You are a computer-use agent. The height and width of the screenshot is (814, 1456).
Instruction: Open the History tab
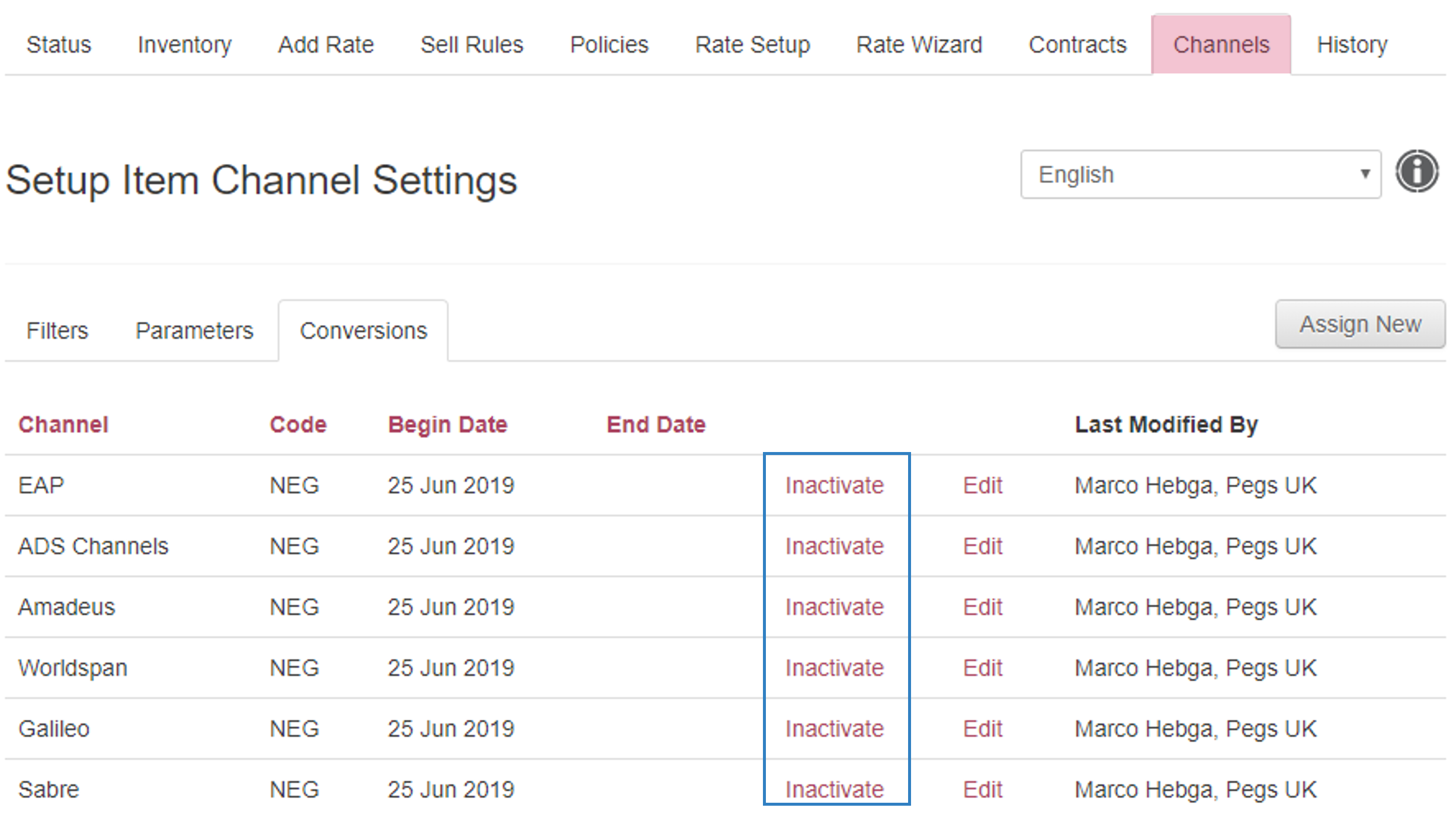(x=1352, y=45)
